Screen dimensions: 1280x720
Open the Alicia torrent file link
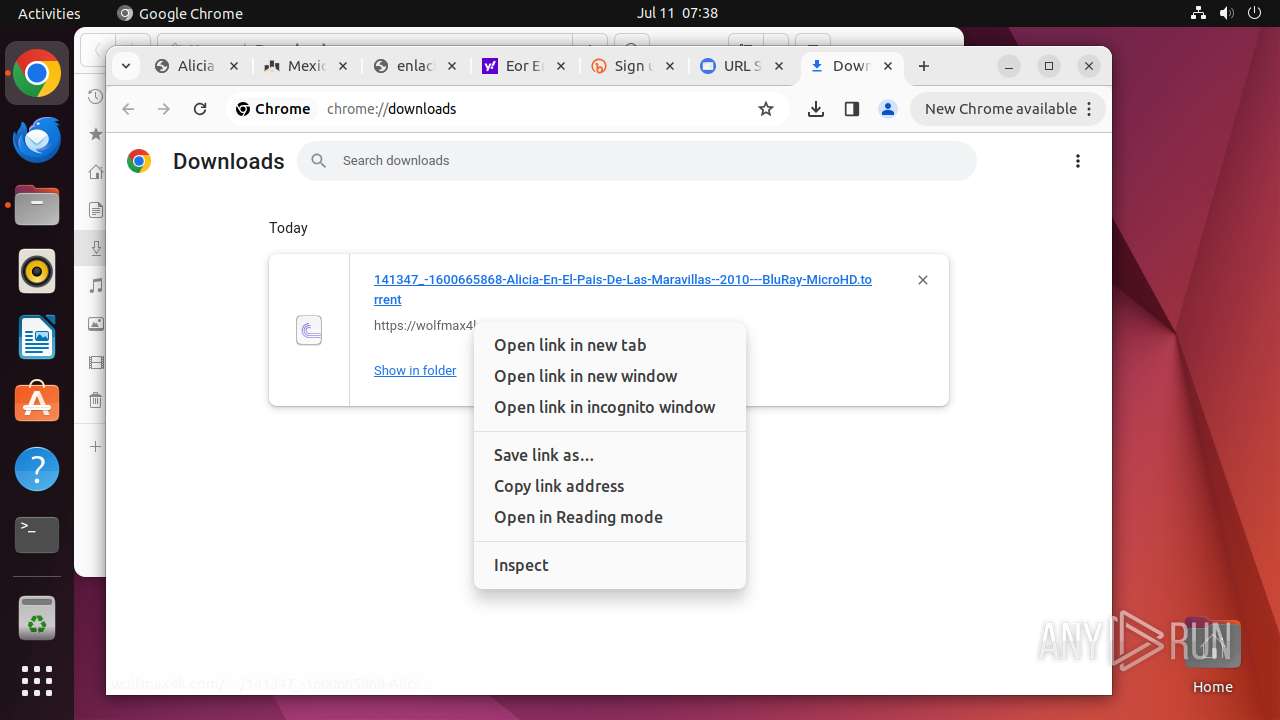click(622, 290)
